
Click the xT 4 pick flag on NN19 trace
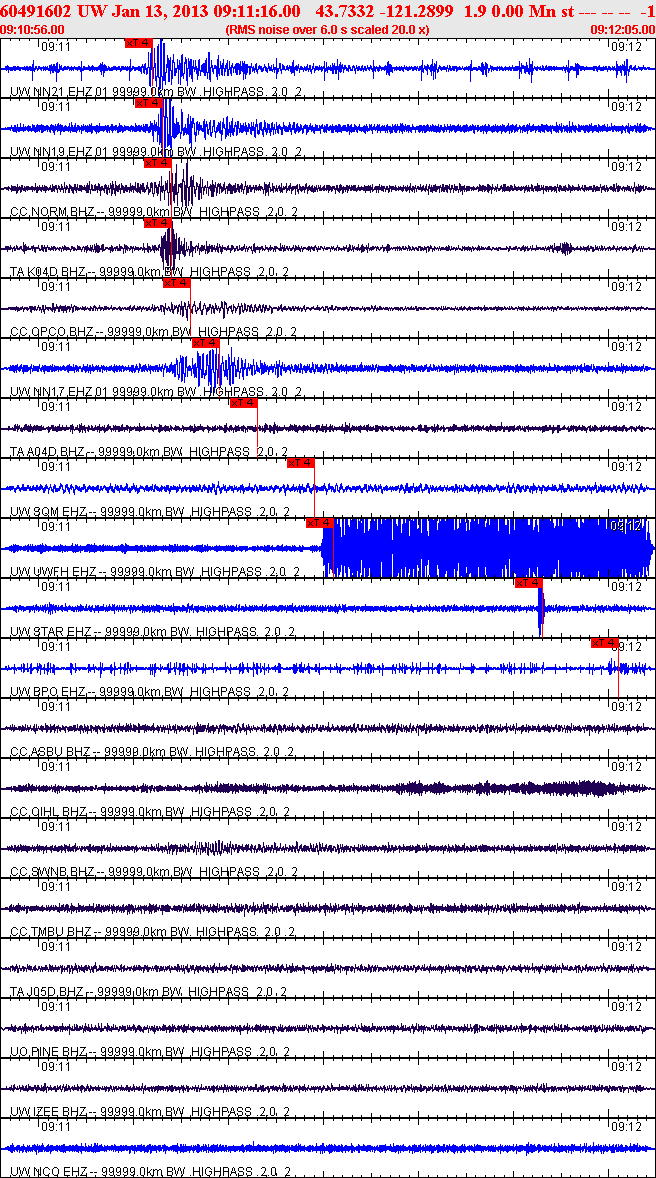(148, 103)
